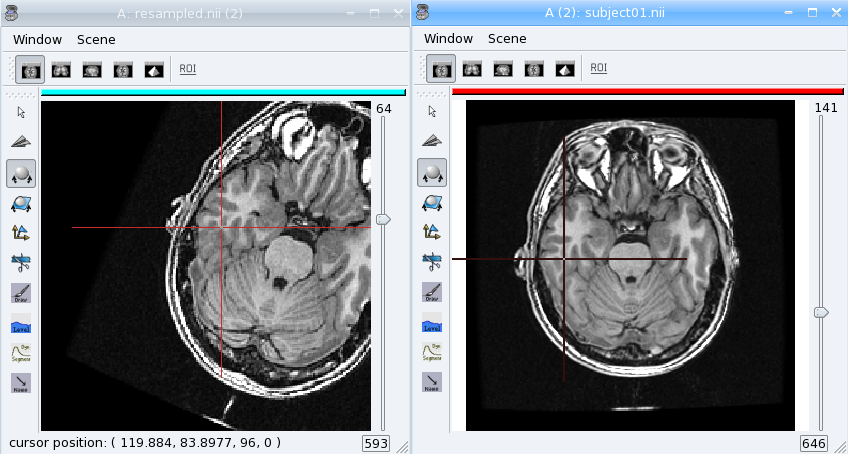Click the ROI button in resampled.nii toolbar

(x=187, y=69)
